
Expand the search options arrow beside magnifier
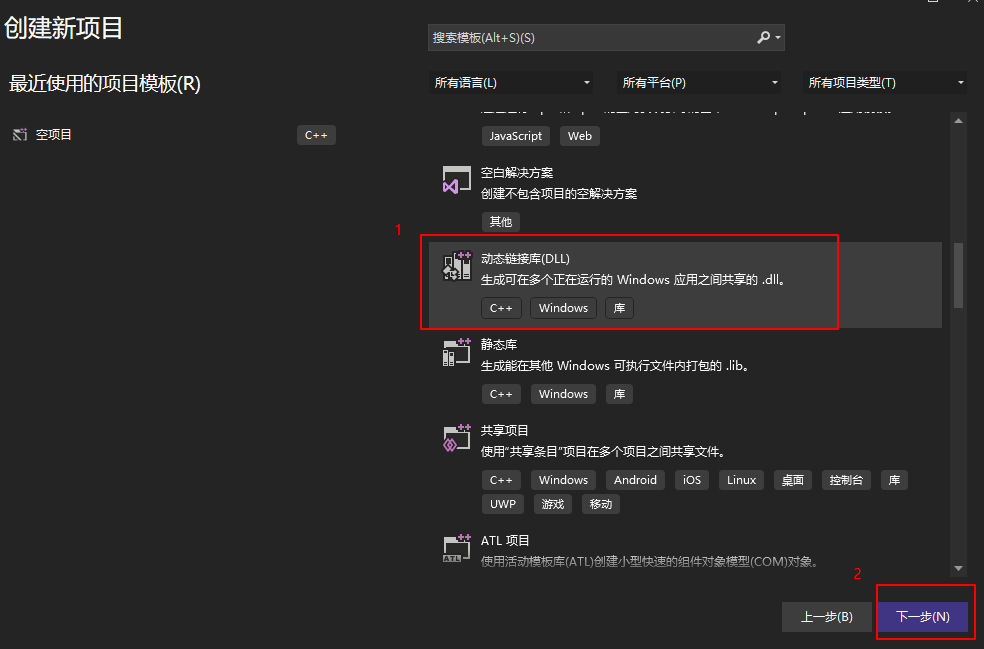coord(778,38)
